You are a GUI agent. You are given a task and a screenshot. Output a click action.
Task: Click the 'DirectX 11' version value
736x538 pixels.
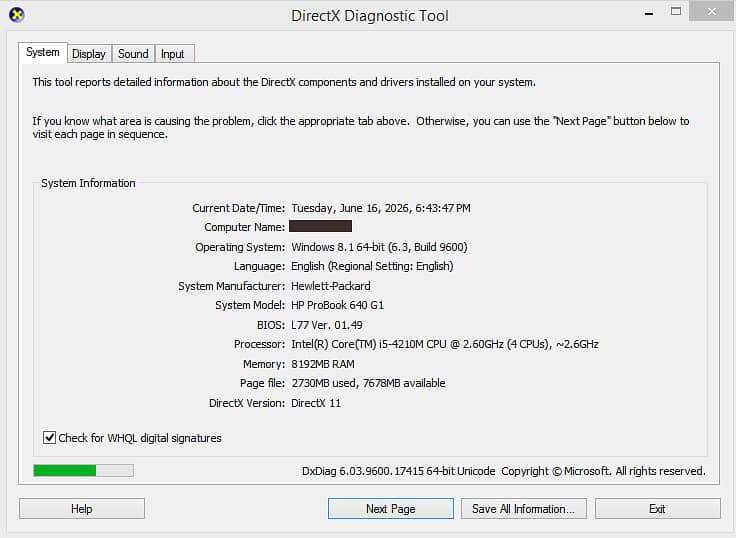pos(316,403)
